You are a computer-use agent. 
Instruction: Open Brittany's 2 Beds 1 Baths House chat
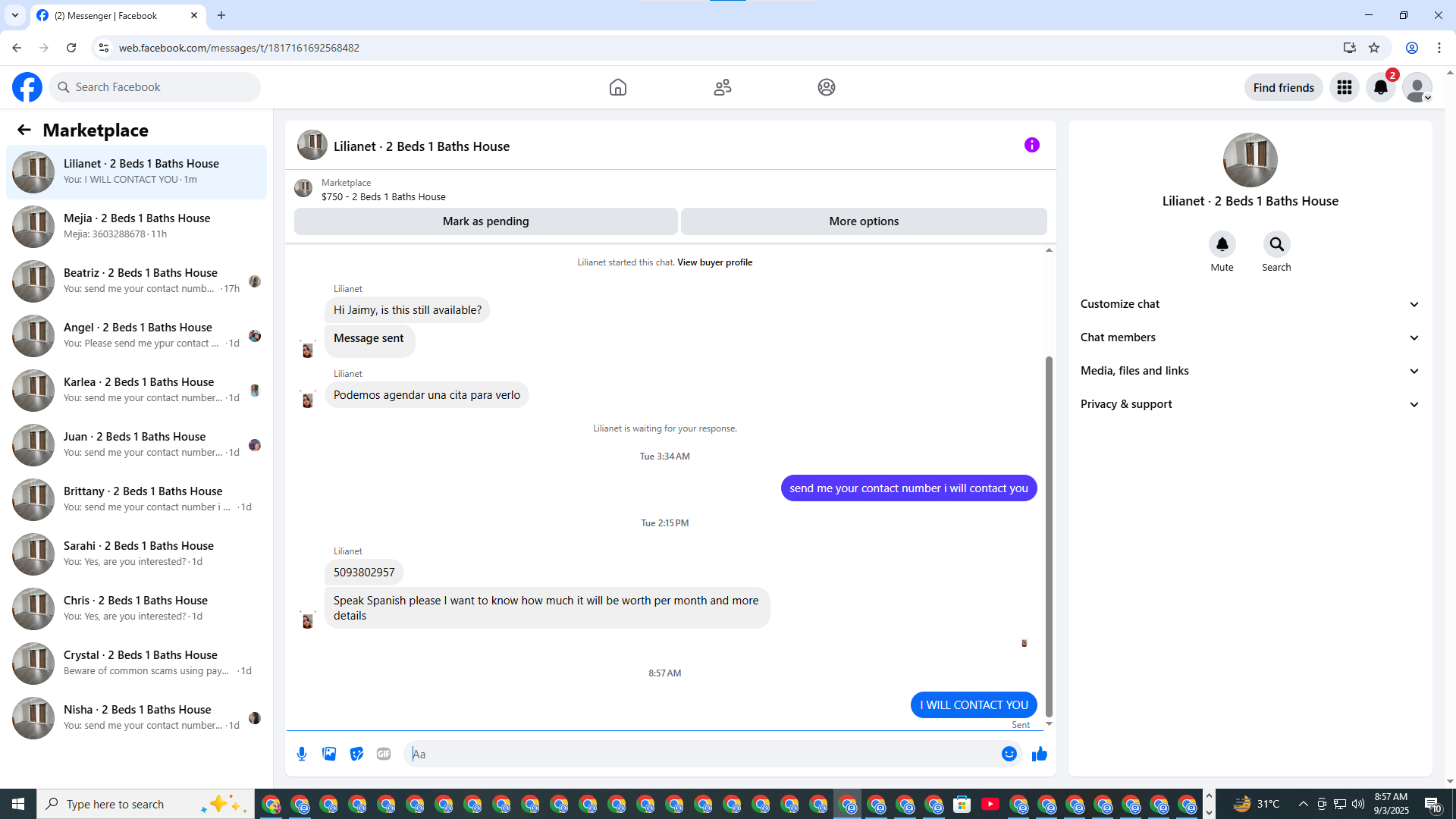pos(136,500)
